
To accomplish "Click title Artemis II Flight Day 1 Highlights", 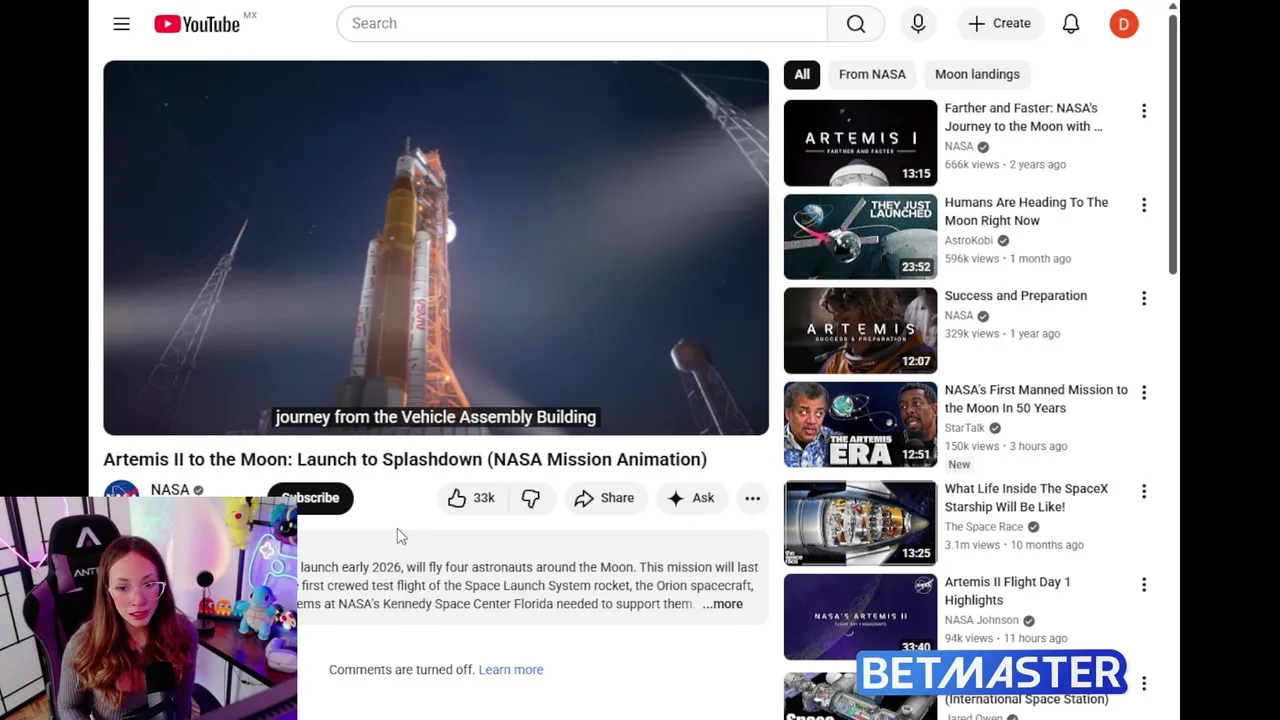I will point(1008,591).
